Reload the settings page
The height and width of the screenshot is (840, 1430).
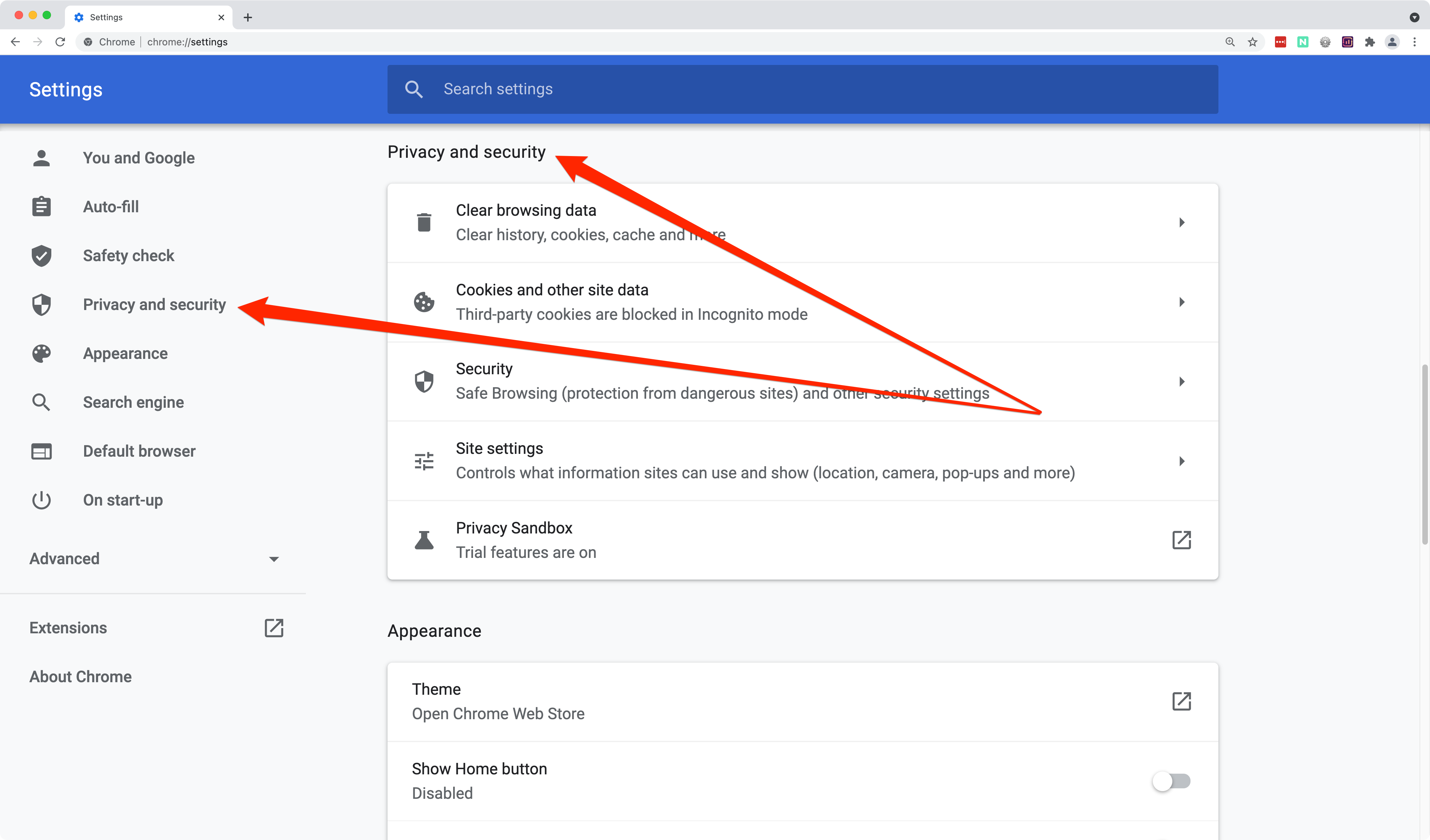click(60, 42)
